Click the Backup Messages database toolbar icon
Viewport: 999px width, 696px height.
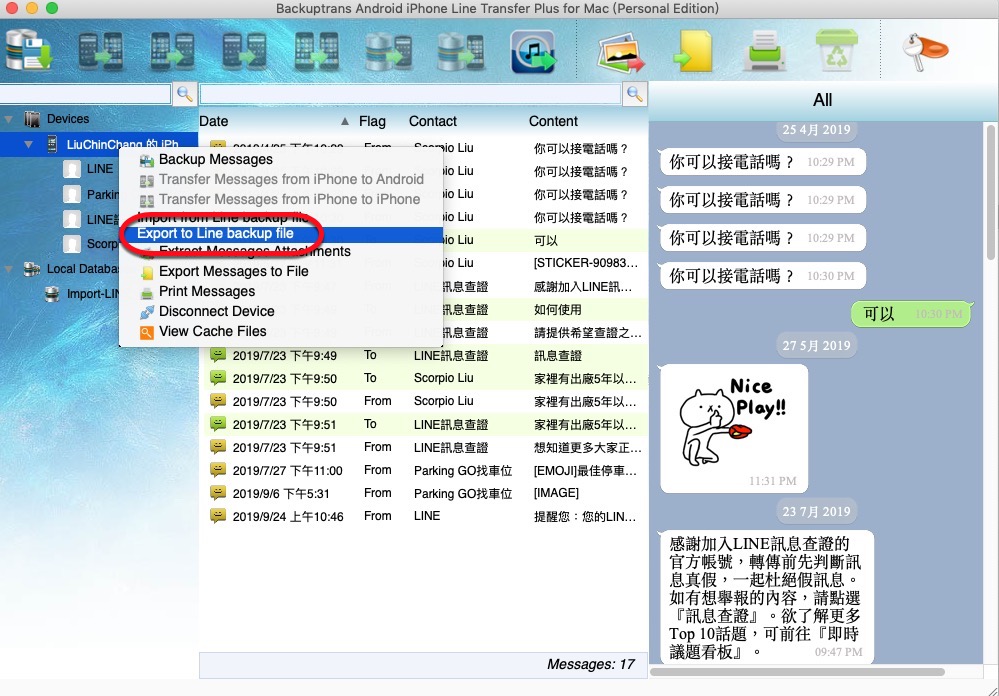(29, 51)
